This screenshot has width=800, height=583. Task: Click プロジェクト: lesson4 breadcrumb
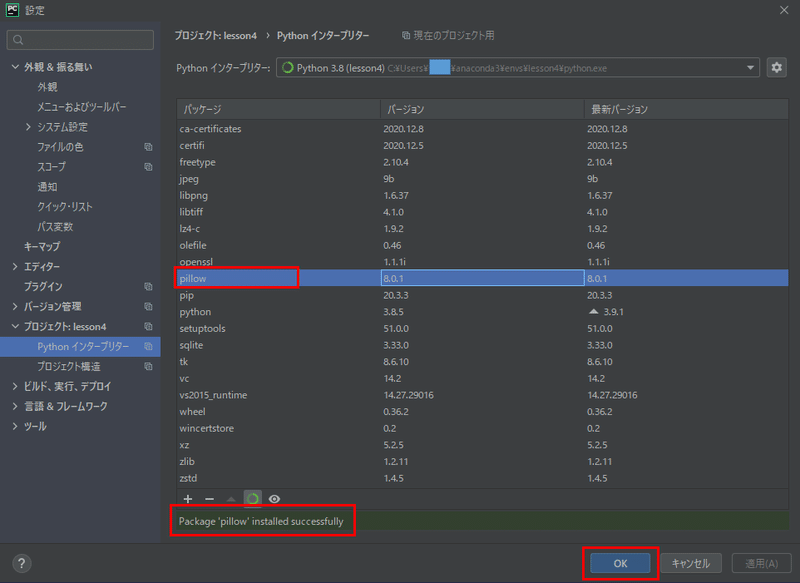coord(215,35)
